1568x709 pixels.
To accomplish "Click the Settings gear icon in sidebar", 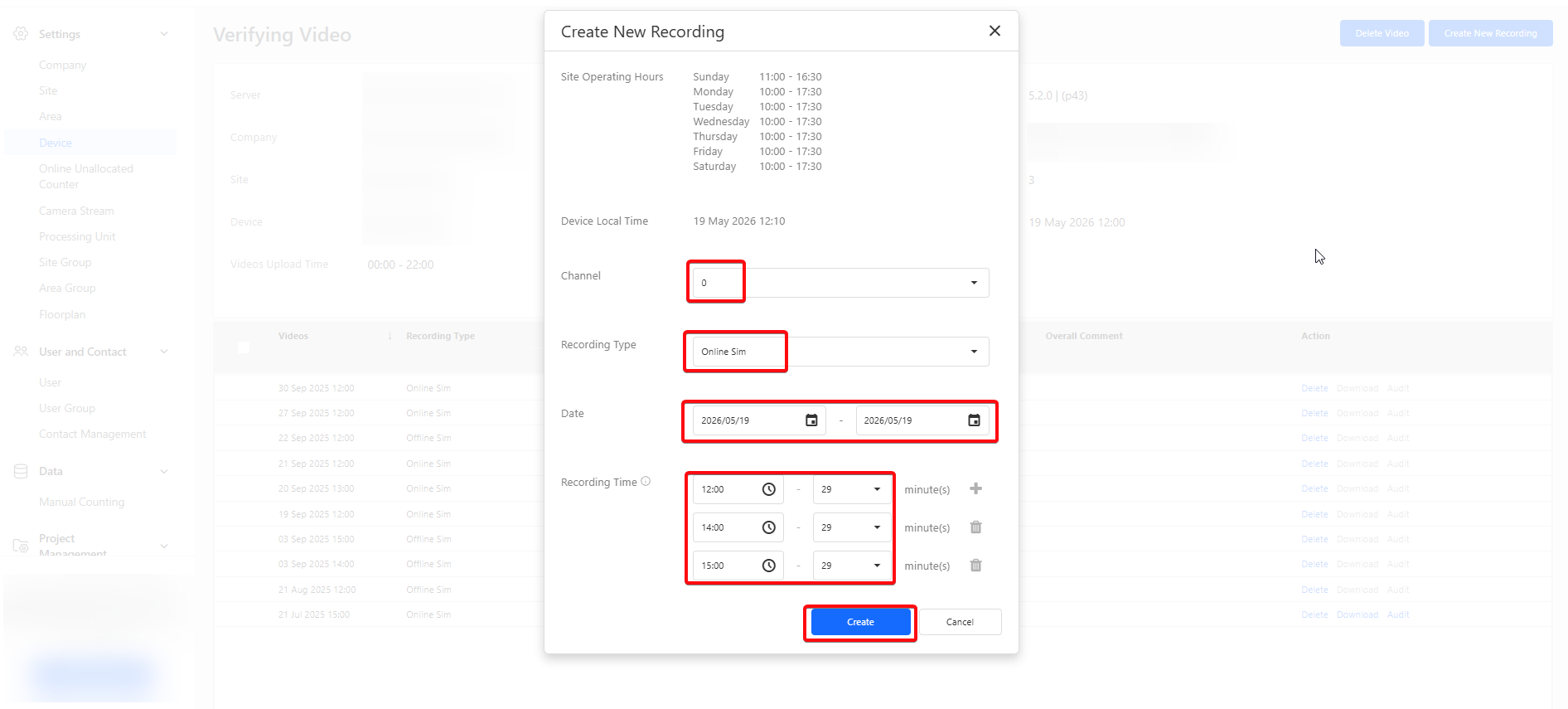I will (21, 34).
